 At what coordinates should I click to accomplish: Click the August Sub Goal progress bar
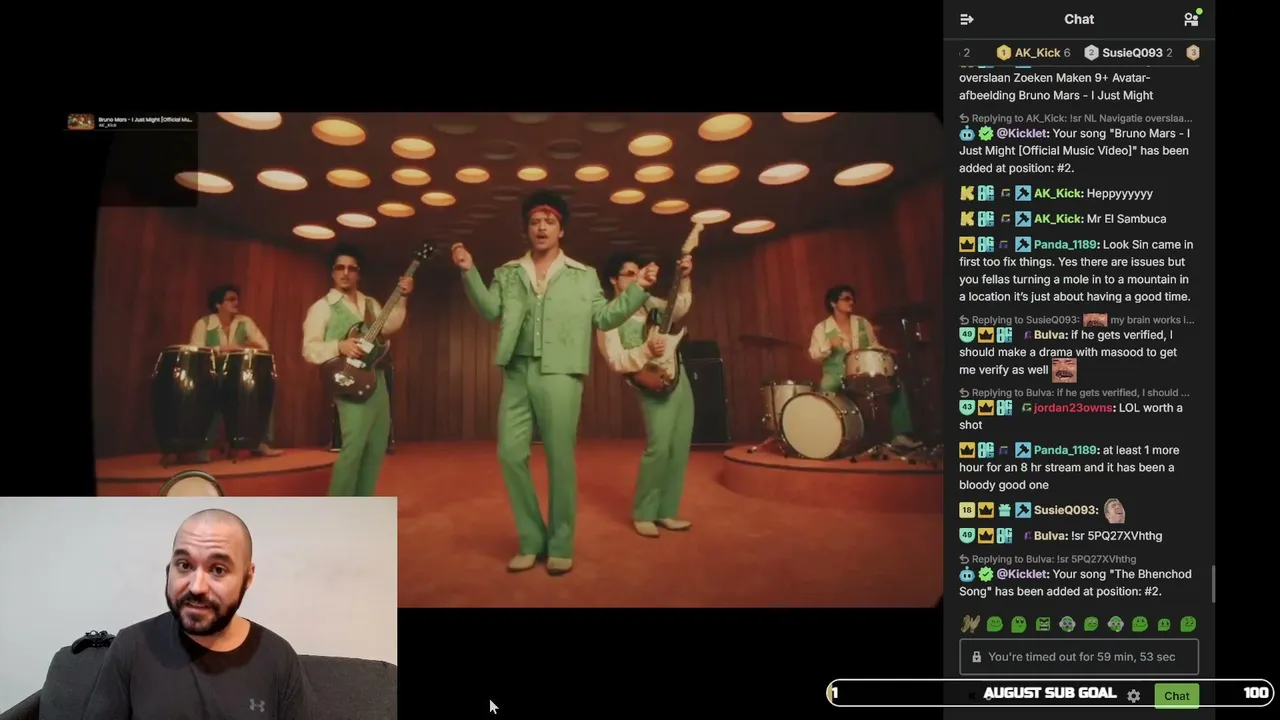click(x=1049, y=693)
